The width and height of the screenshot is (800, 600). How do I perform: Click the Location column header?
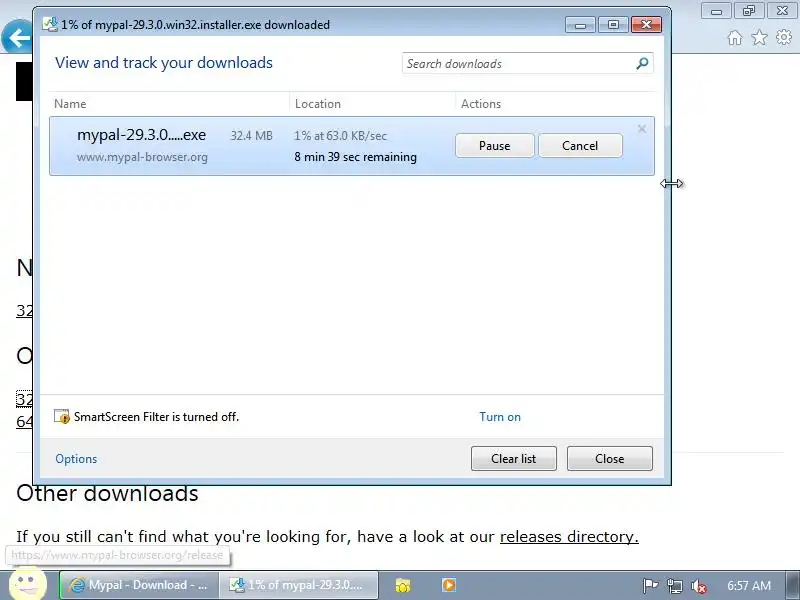[318, 104]
